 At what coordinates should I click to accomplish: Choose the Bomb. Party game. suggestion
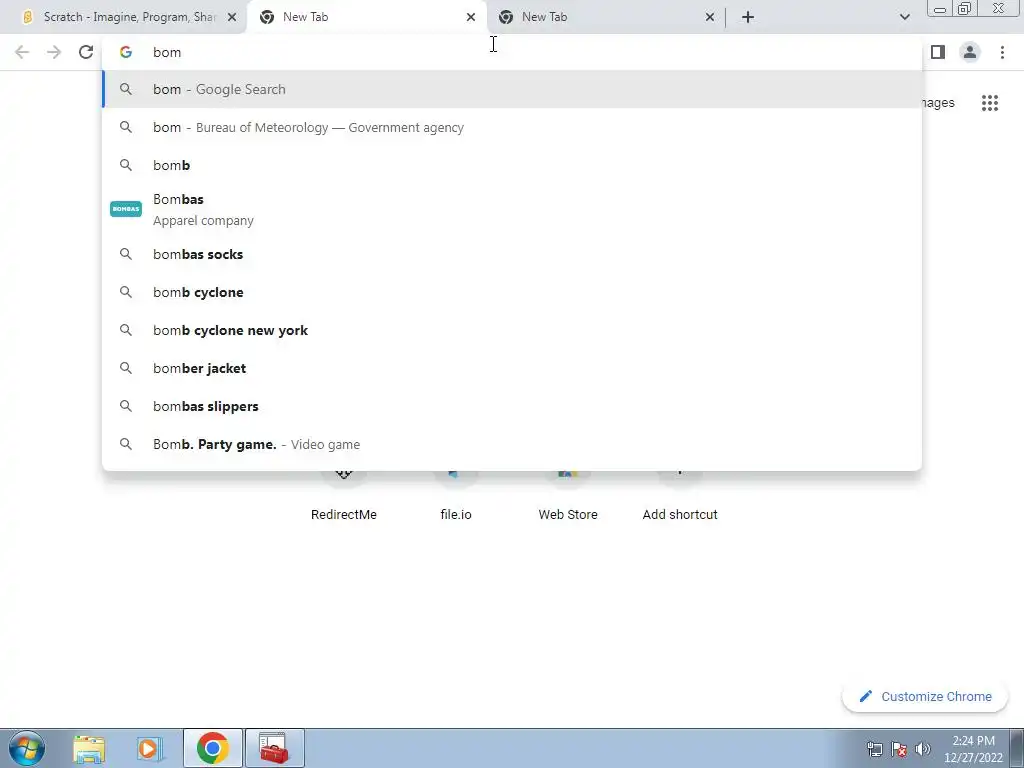512,444
